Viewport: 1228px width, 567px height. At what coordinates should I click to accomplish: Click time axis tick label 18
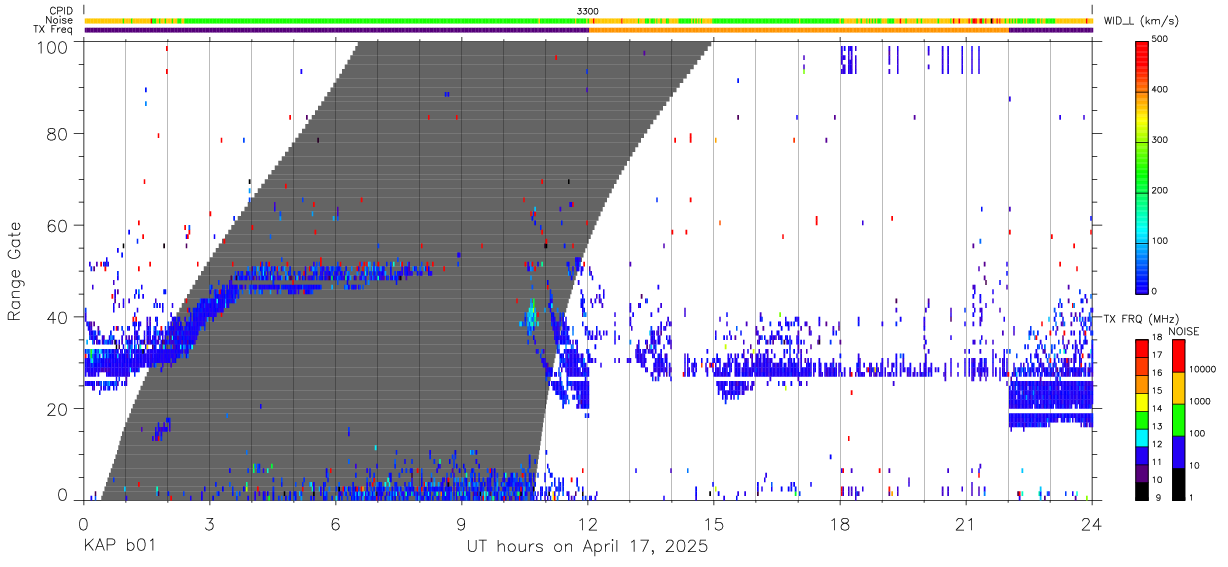840,524
